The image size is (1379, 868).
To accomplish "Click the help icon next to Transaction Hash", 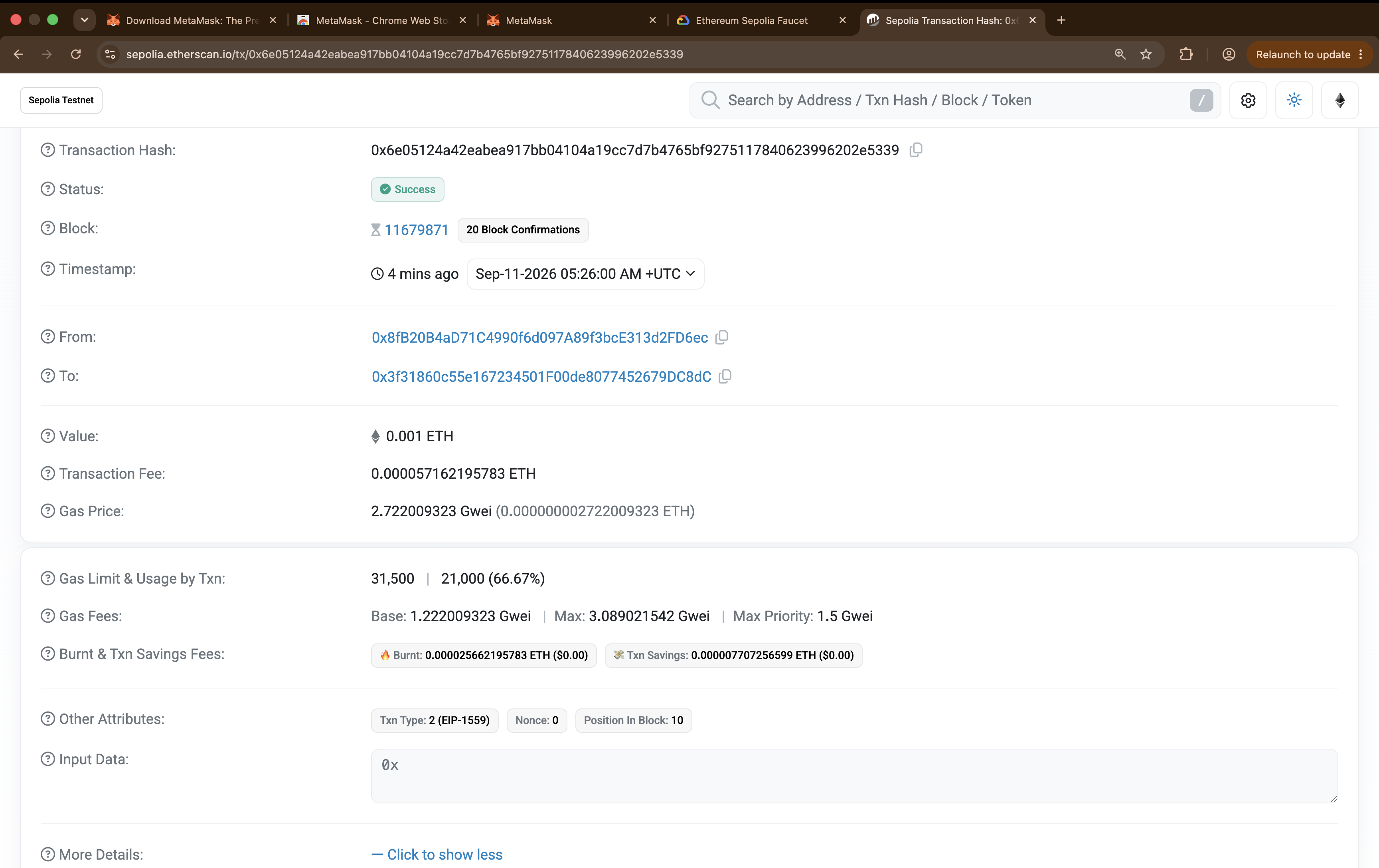I will 47,150.
